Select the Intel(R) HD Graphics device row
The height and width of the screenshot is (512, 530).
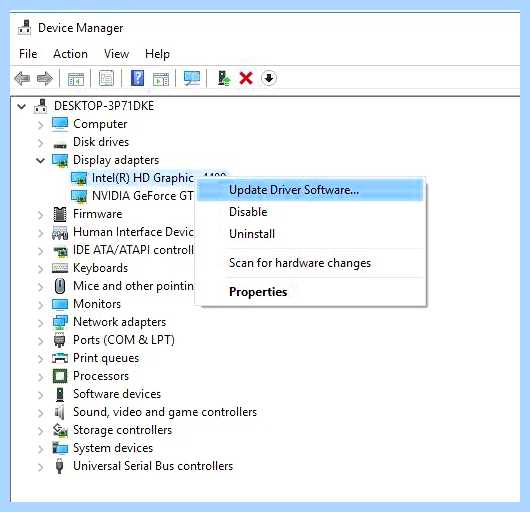coord(143,178)
